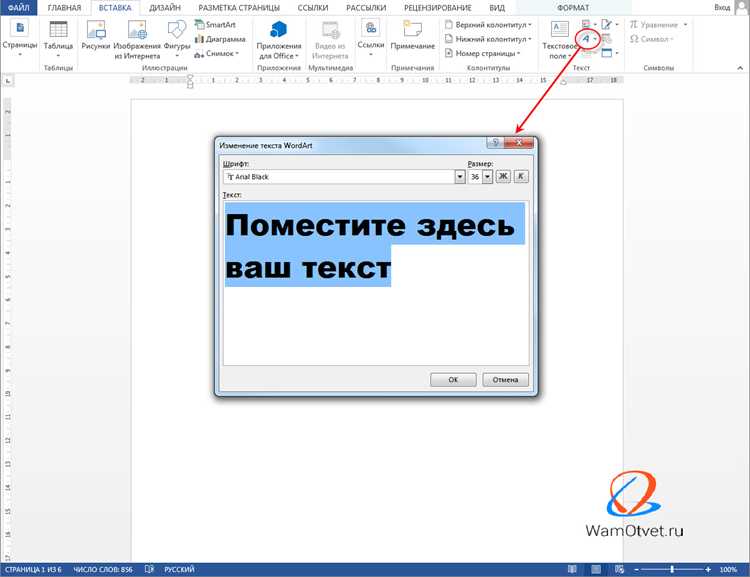The image size is (750, 577).
Task: Open the Ссылки links group button
Action: (x=371, y=38)
